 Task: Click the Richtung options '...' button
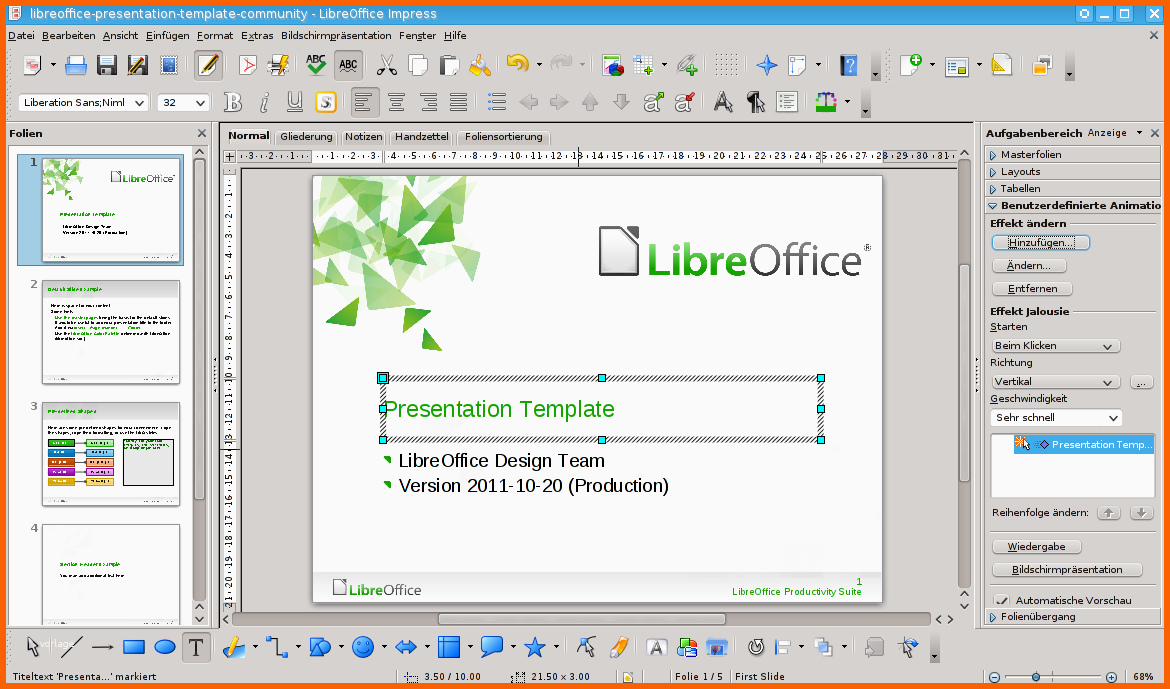[x=1141, y=382]
